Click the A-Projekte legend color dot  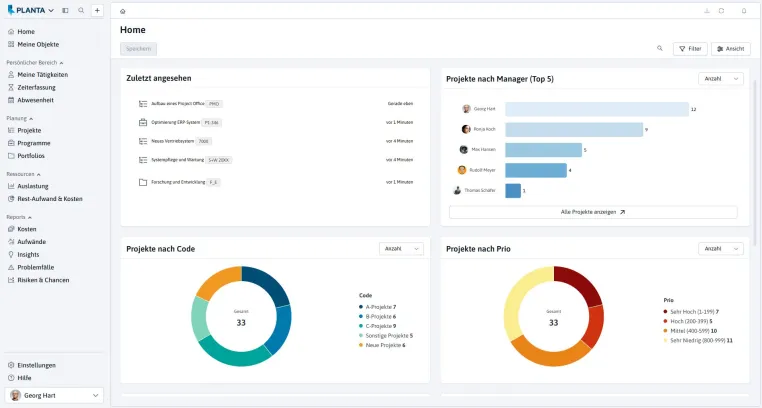click(361, 307)
